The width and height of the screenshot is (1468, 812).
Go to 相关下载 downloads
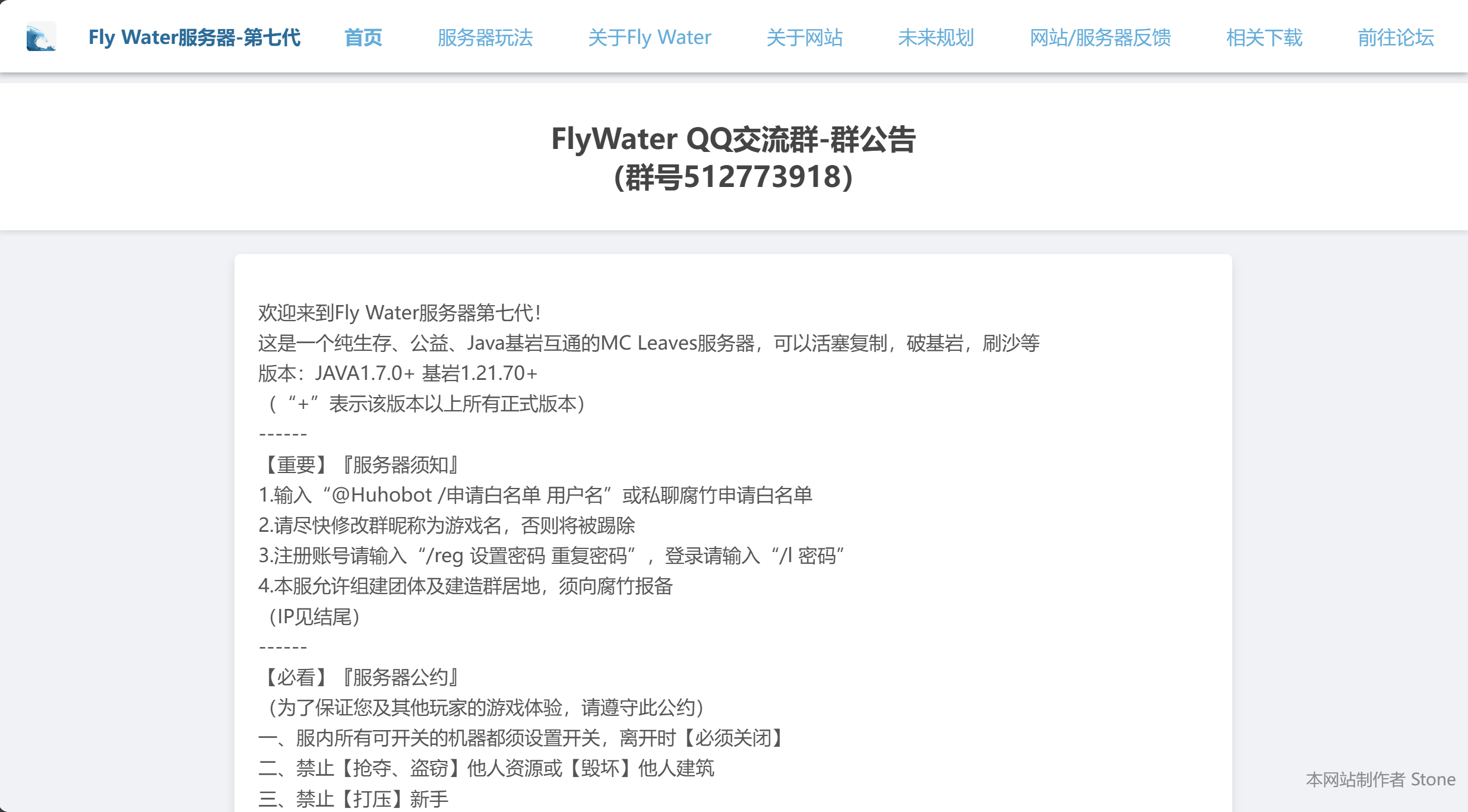point(1264,37)
